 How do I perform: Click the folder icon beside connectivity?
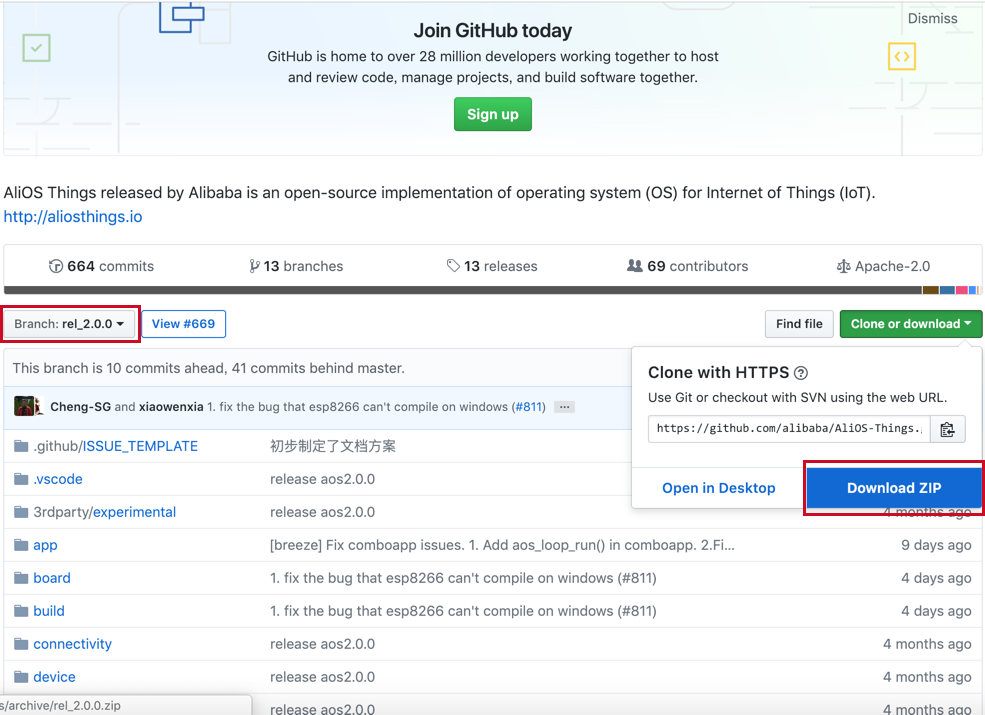[21, 644]
